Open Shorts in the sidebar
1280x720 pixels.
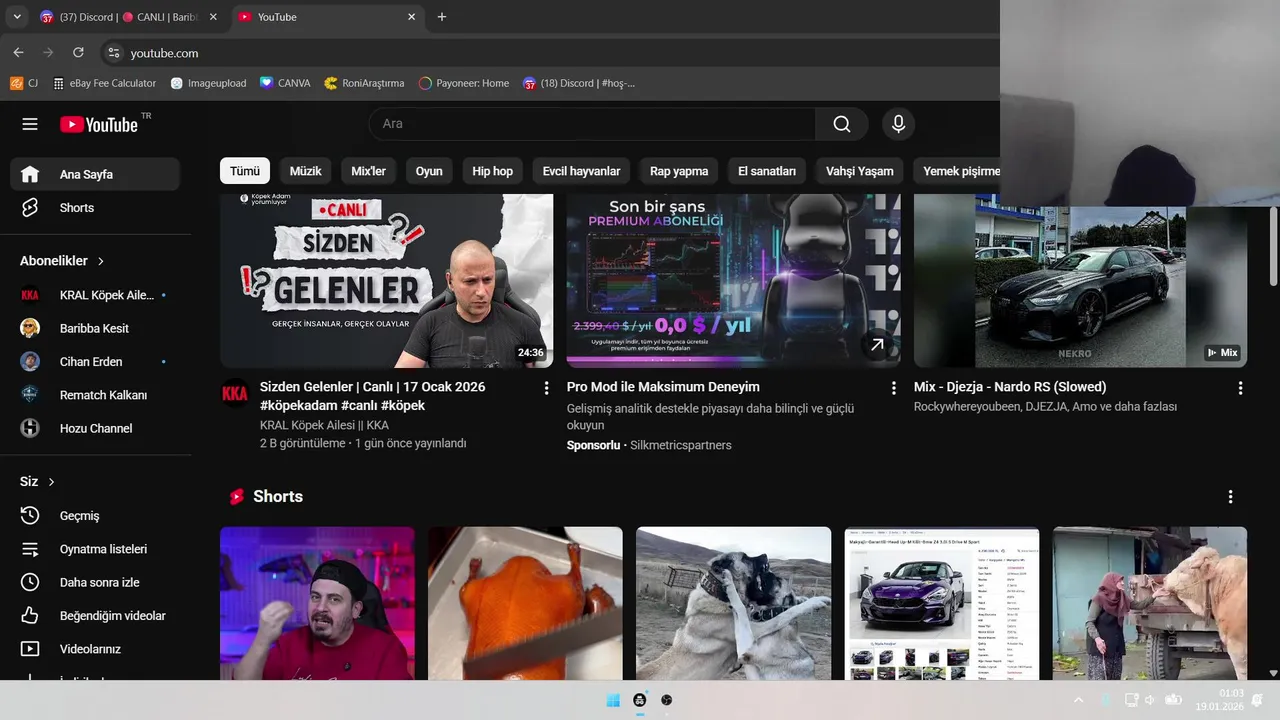point(95,208)
